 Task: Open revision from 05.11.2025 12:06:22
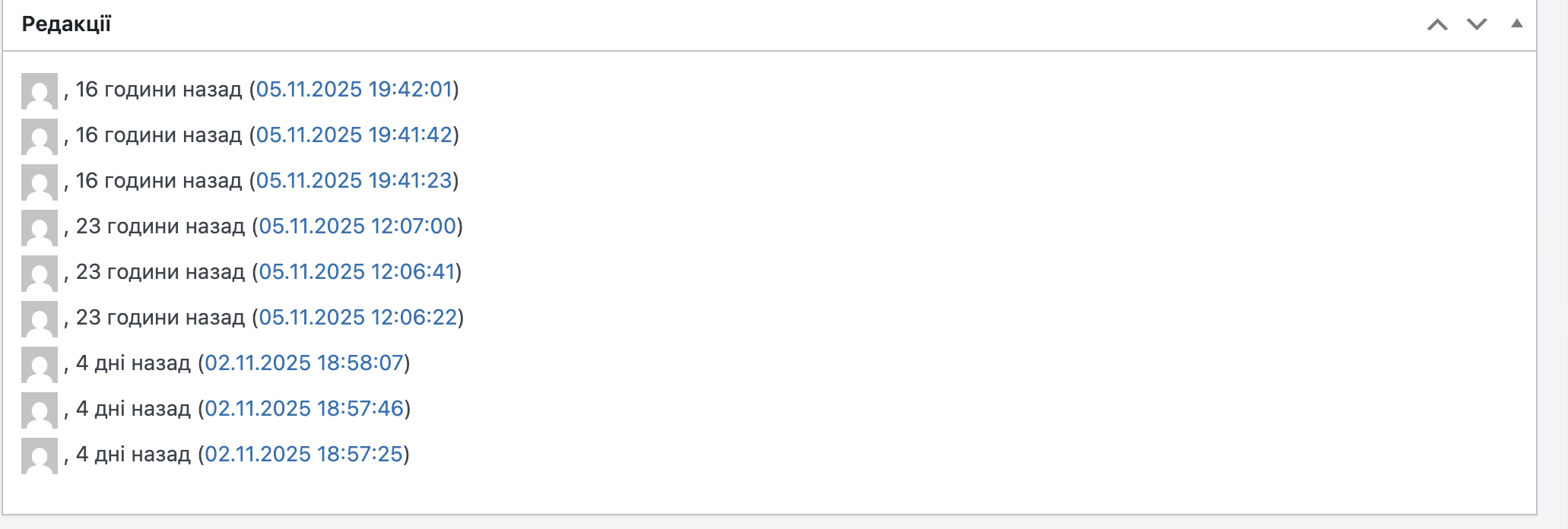(357, 318)
